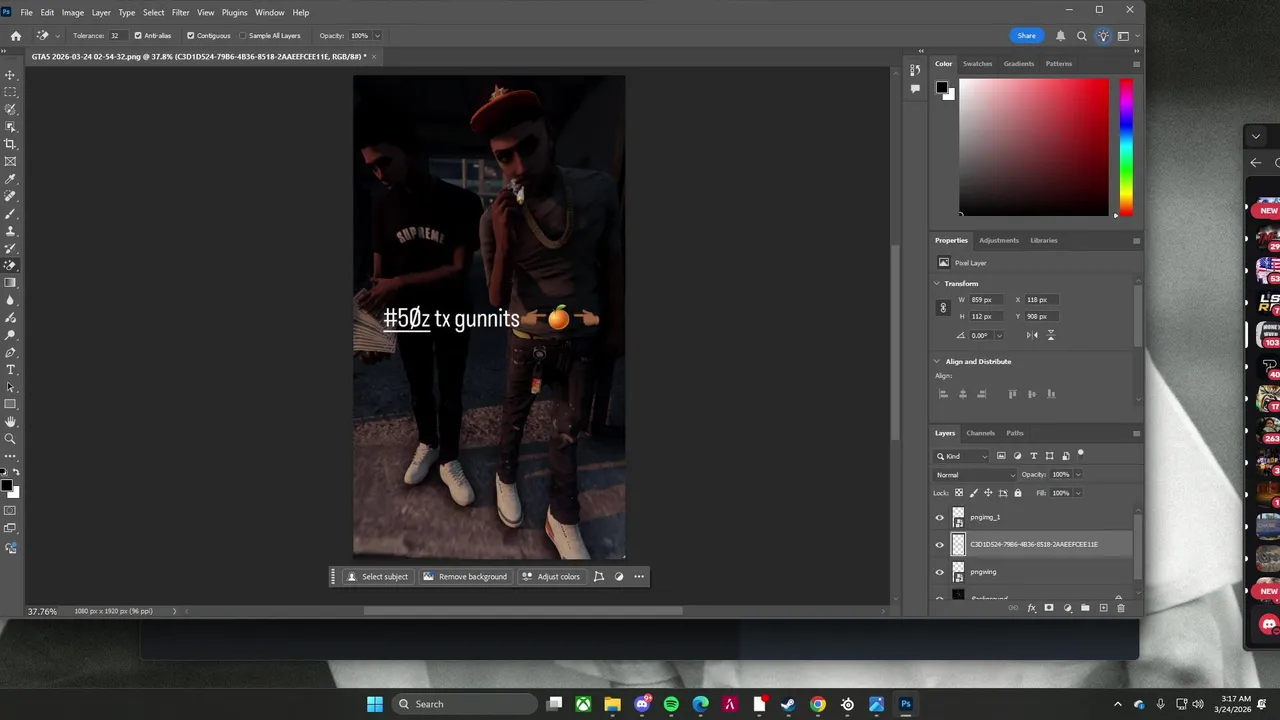Open the layer Opacity dropdown arrow
The height and width of the screenshot is (720, 1280).
(x=1077, y=475)
